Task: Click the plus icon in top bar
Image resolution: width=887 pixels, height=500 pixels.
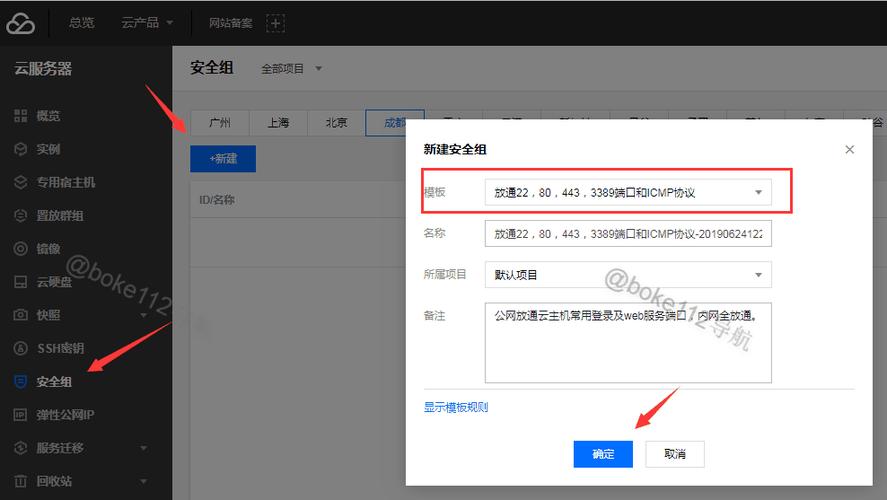Action: tap(275, 23)
